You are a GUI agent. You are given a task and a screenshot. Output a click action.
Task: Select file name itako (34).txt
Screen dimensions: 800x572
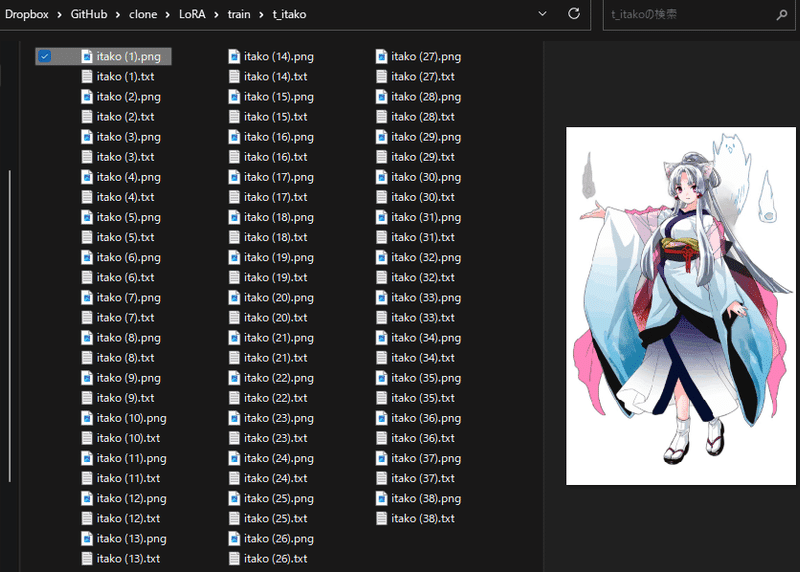[423, 358]
